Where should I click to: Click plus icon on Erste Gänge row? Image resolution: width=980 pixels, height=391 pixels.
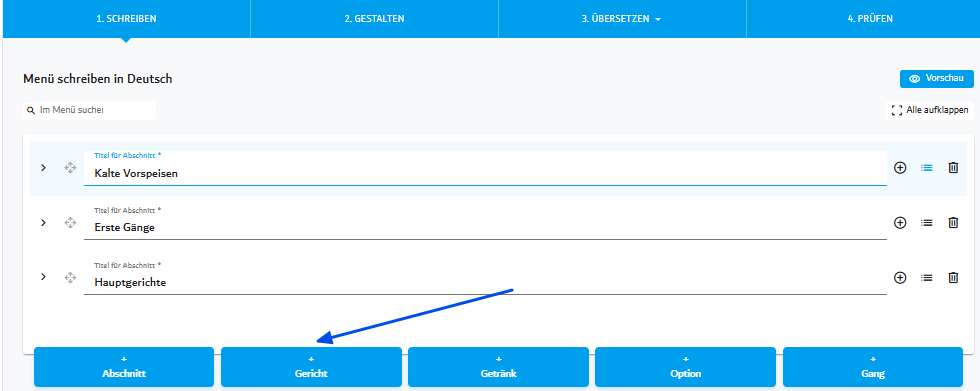pos(900,222)
